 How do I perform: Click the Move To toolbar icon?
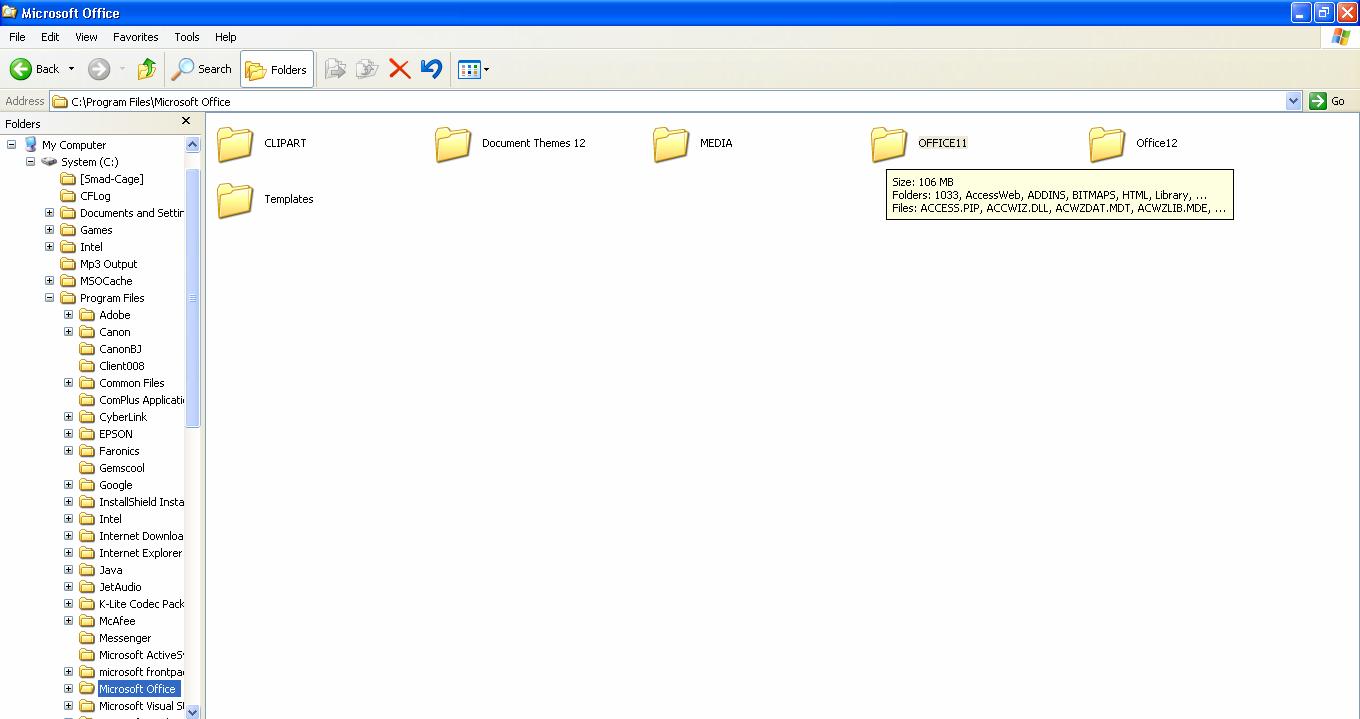point(335,69)
